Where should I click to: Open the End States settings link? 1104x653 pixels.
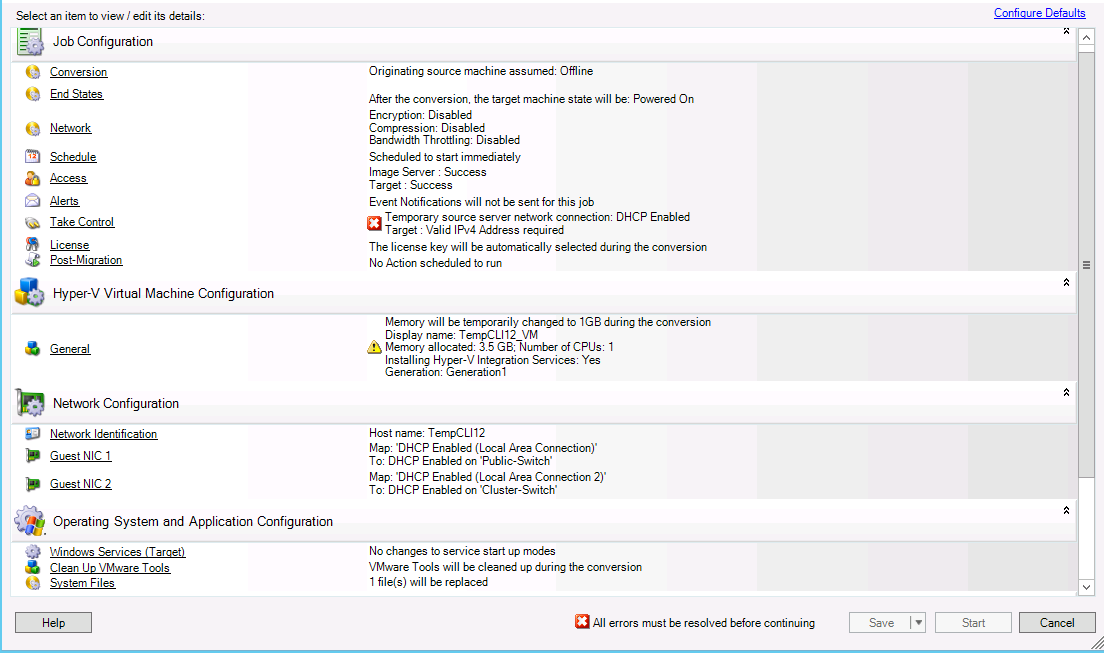(x=76, y=94)
